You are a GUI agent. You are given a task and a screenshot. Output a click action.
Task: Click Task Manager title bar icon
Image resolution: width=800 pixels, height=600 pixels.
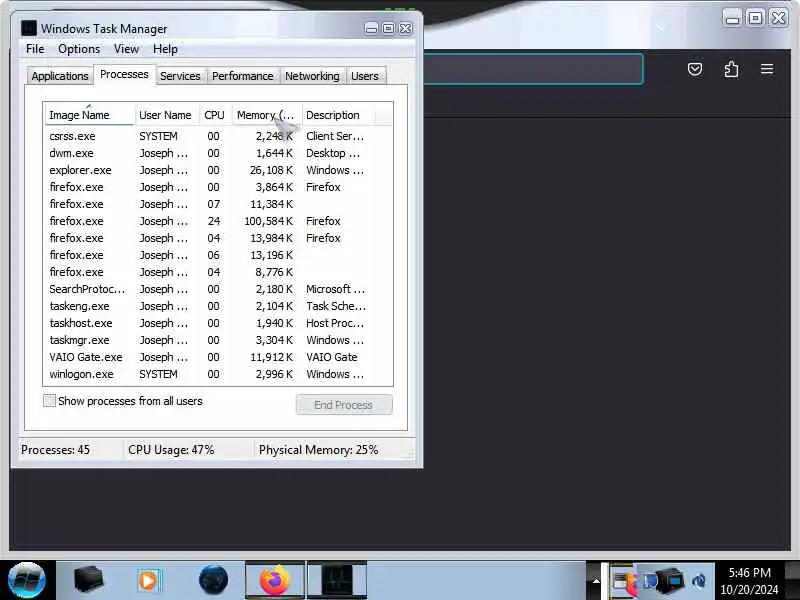click(x=29, y=29)
